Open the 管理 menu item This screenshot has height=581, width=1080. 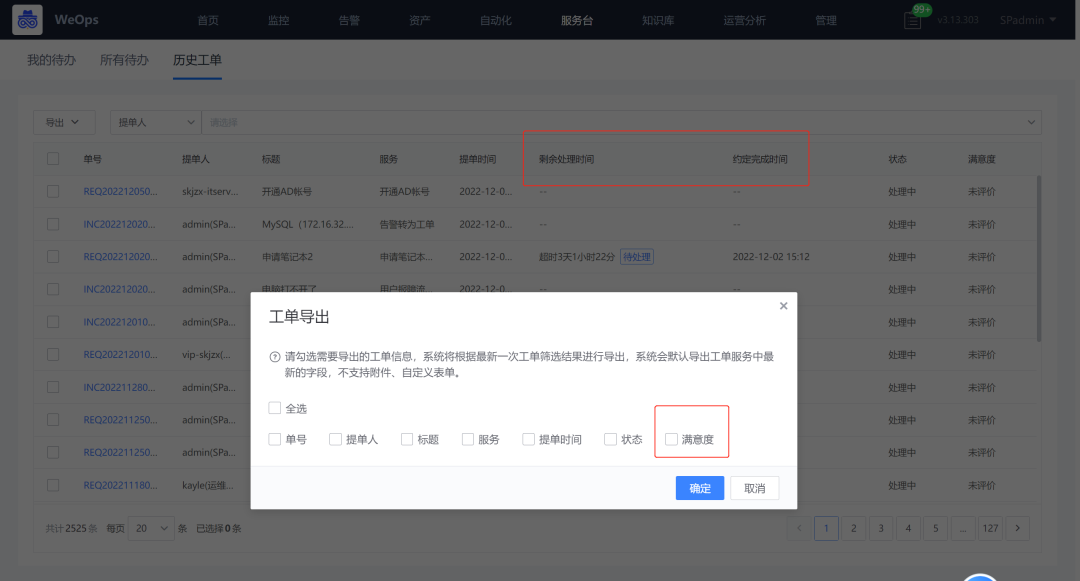click(826, 21)
